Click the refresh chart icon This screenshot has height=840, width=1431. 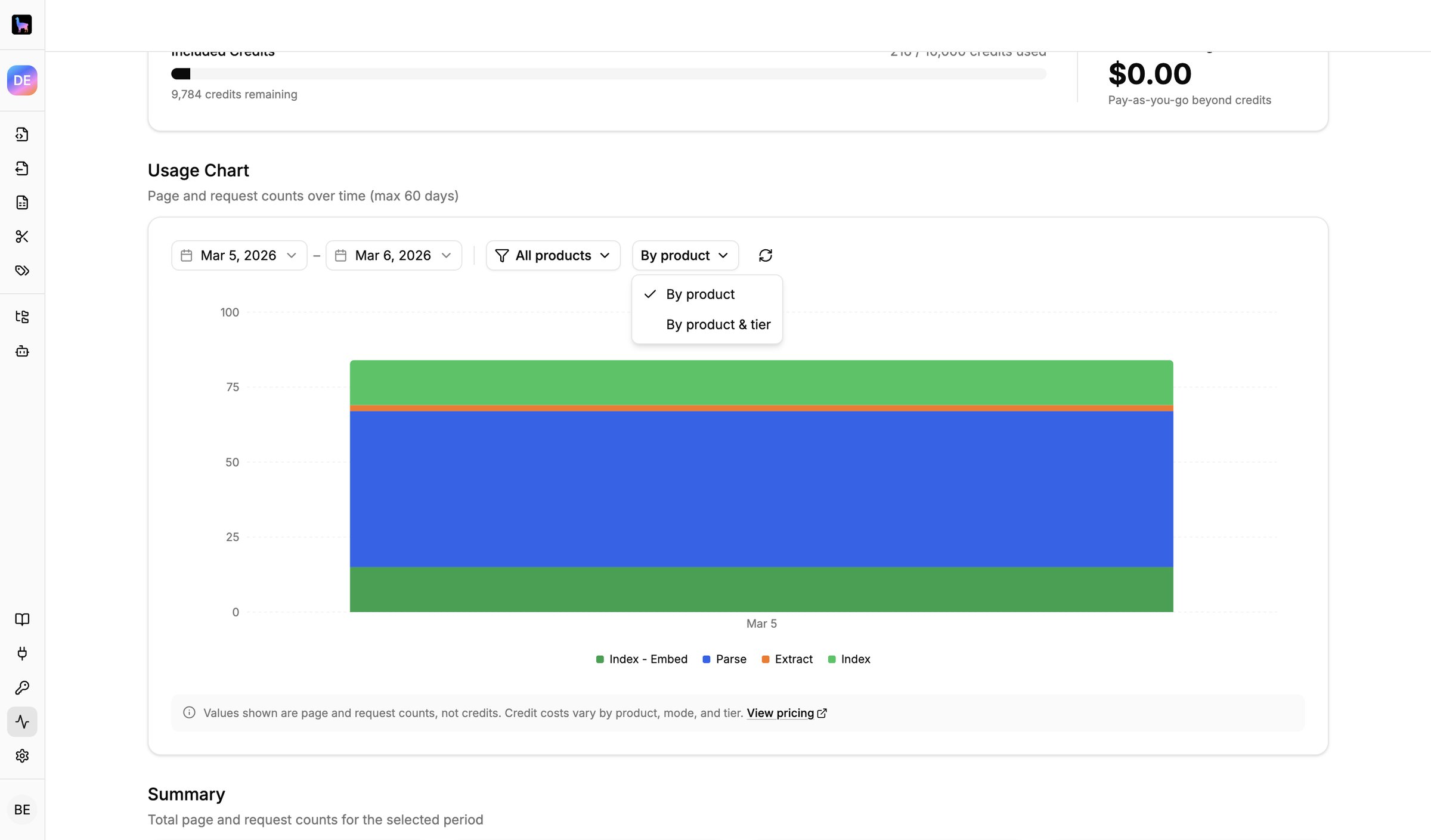pyautogui.click(x=766, y=255)
